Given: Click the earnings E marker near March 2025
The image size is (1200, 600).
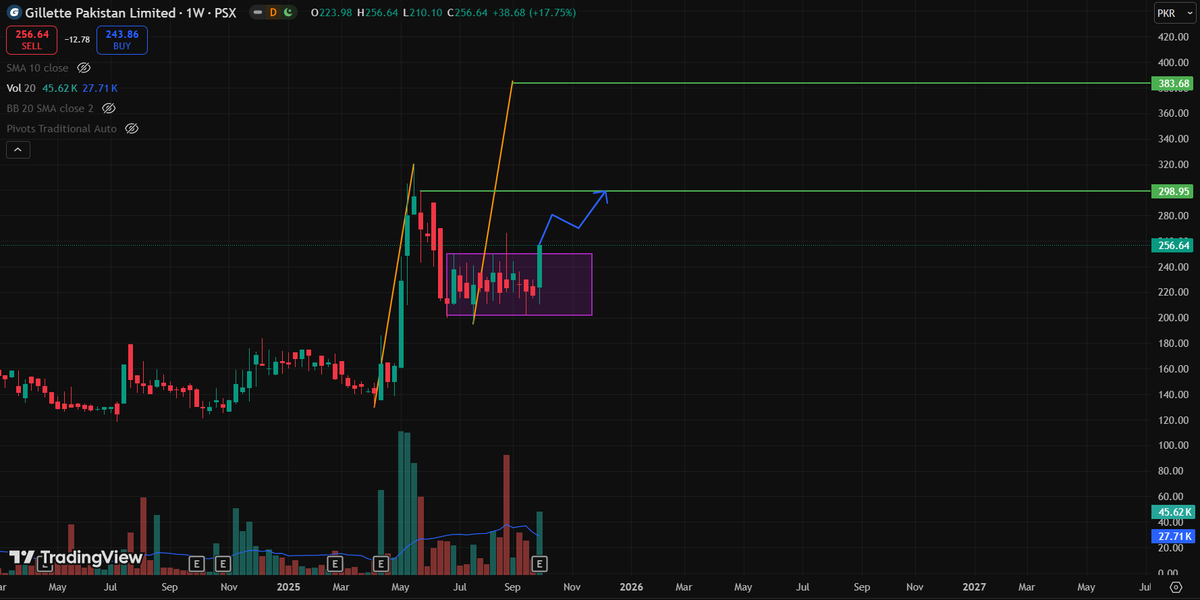Looking at the screenshot, I should click(x=334, y=563).
